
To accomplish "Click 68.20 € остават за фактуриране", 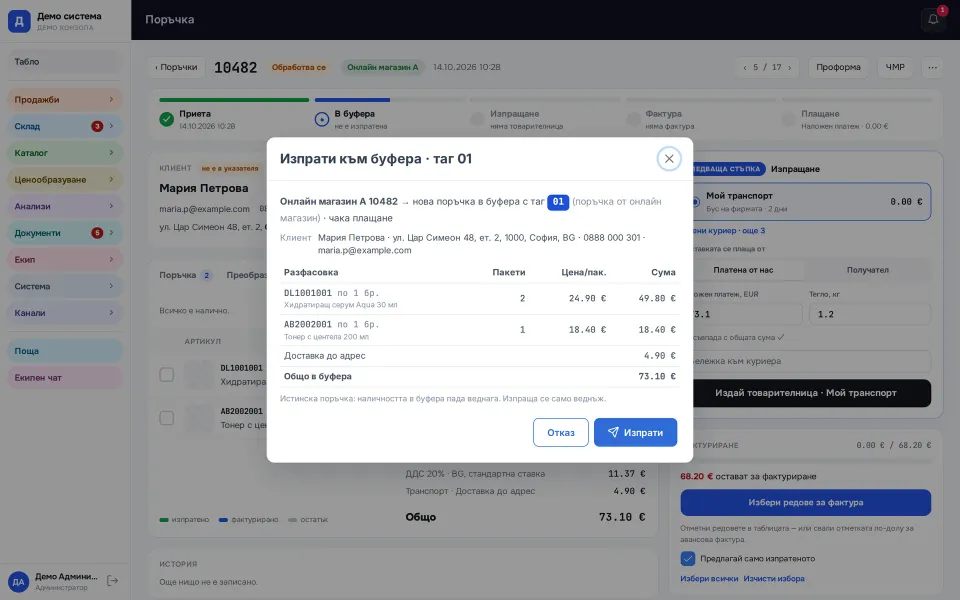I will click(748, 476).
